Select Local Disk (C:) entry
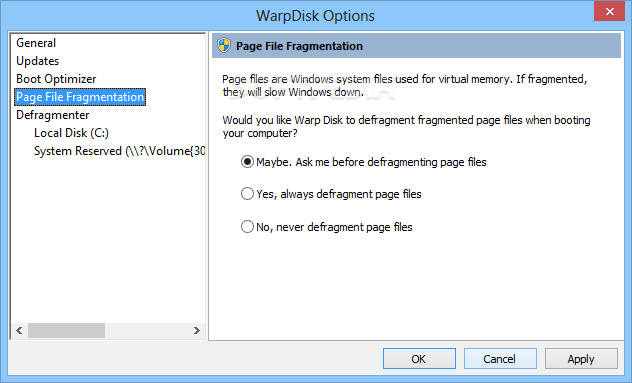The width and height of the screenshot is (632, 383). point(71,133)
